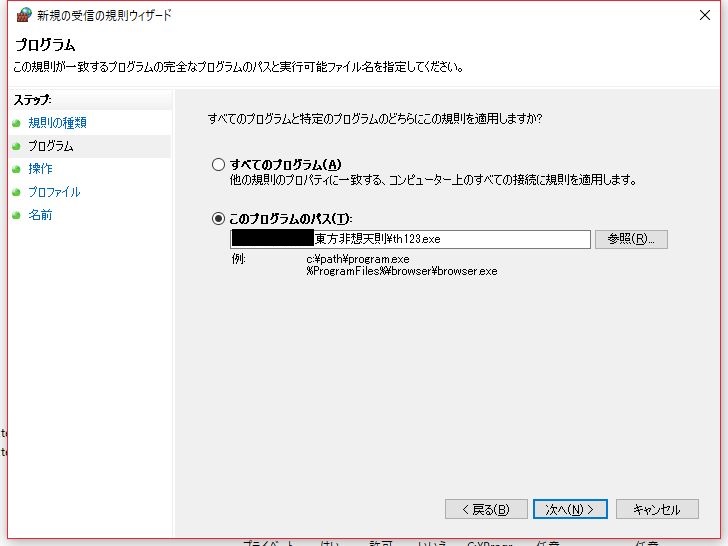Click the プログラム page heading
The height and width of the screenshot is (546, 728).
[x=45, y=45]
